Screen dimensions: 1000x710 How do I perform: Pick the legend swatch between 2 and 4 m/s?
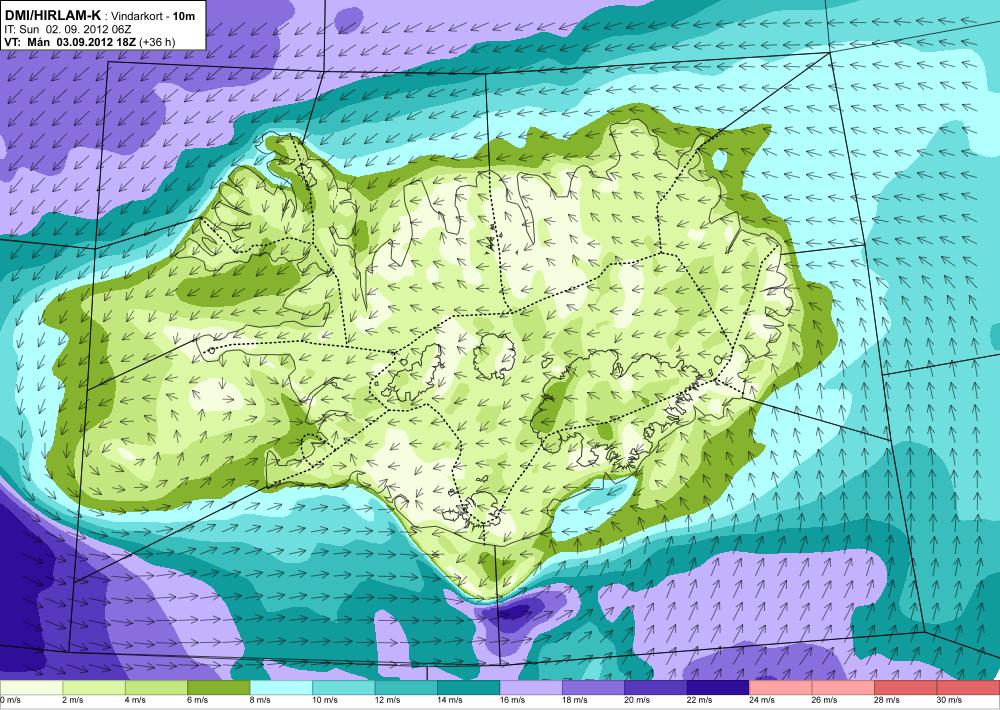point(94,688)
